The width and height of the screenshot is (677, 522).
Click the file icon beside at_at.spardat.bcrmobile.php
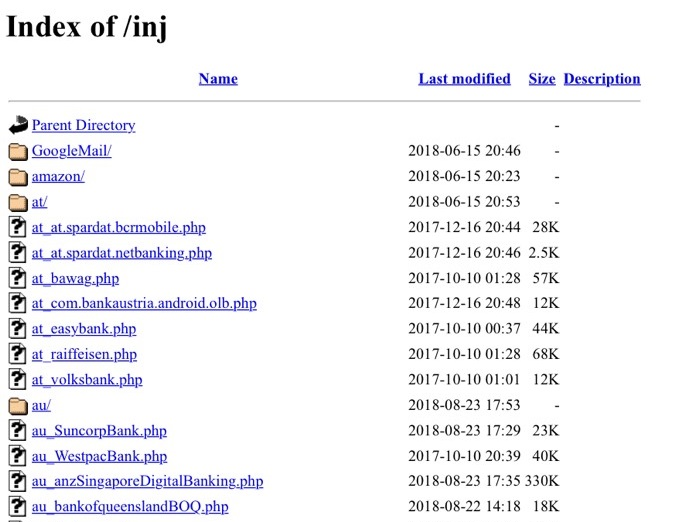pos(17,227)
